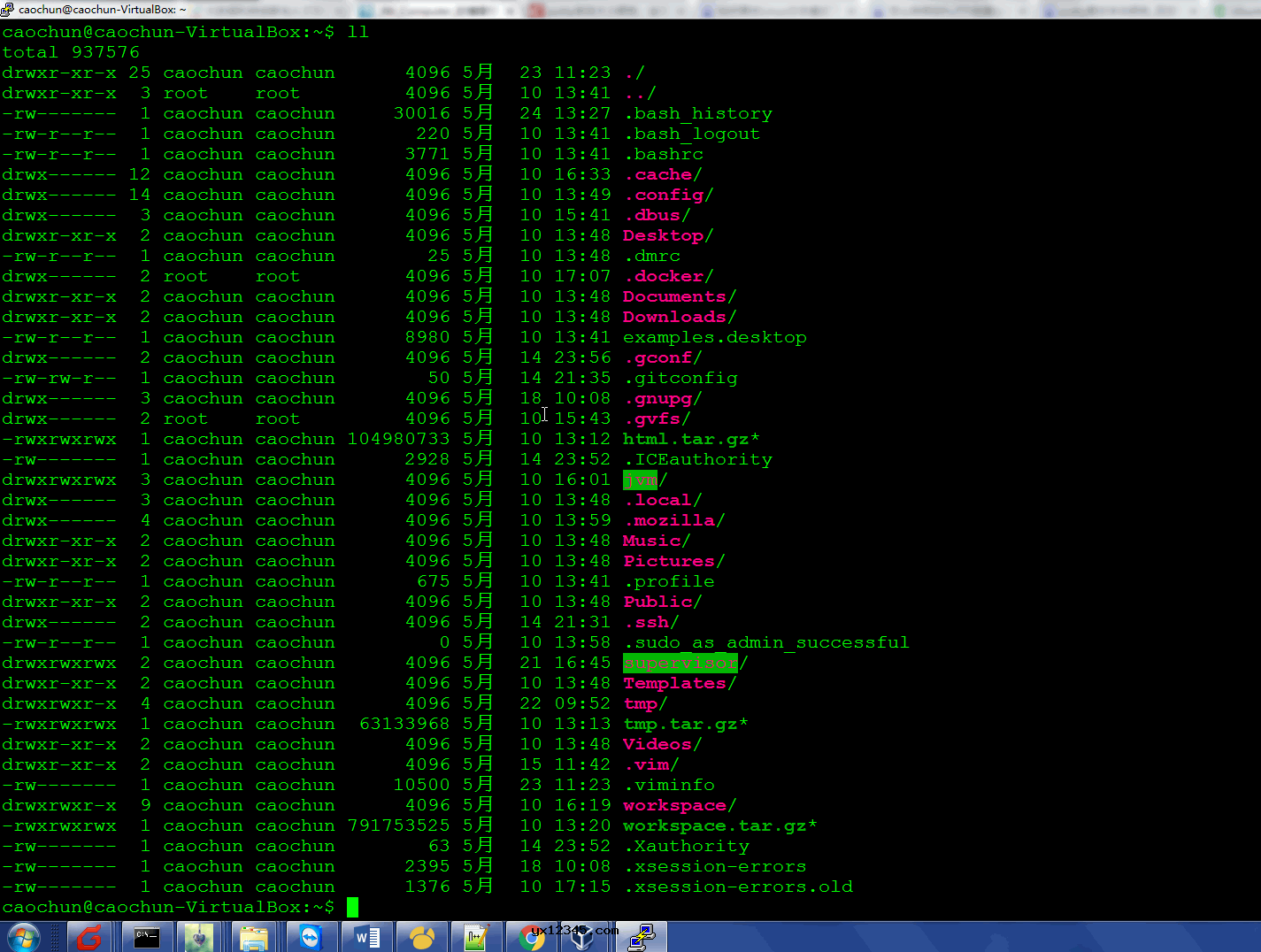This screenshot has height=952, width=1261.
Task: Open Microsoft Word from the taskbar
Action: 366,937
